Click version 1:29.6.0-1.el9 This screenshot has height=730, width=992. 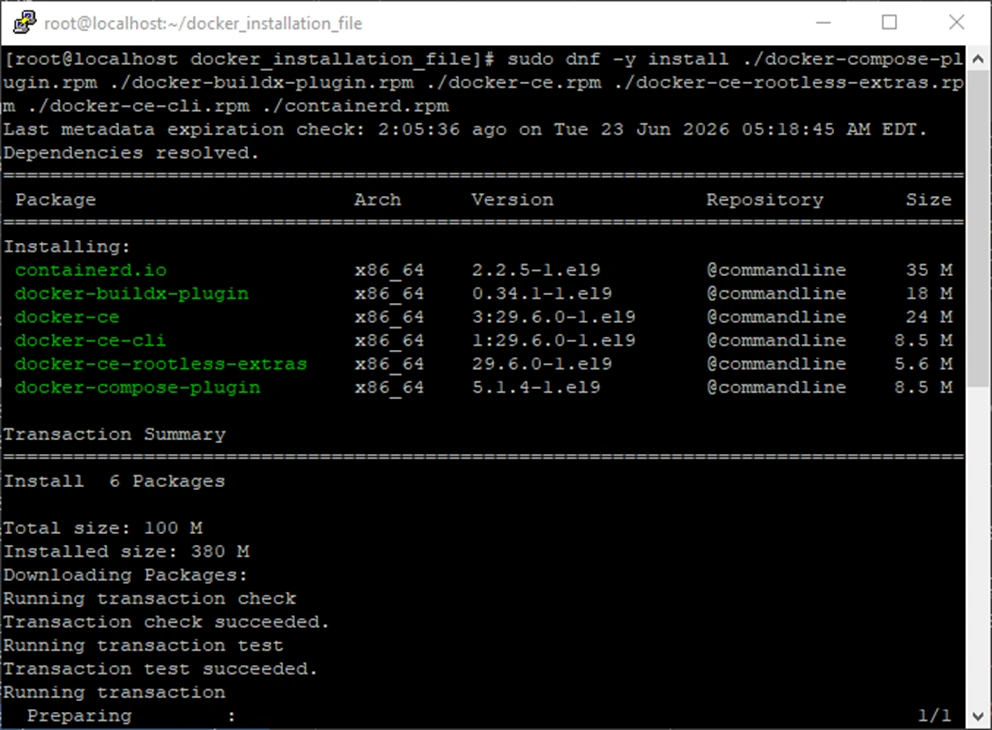click(554, 340)
